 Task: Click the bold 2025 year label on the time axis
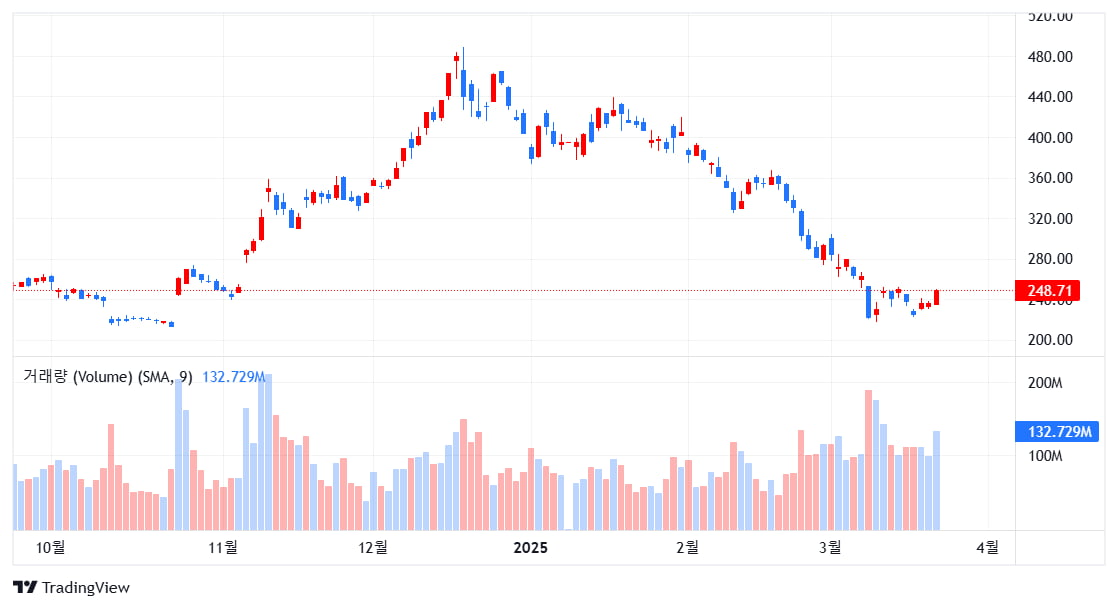[530, 547]
